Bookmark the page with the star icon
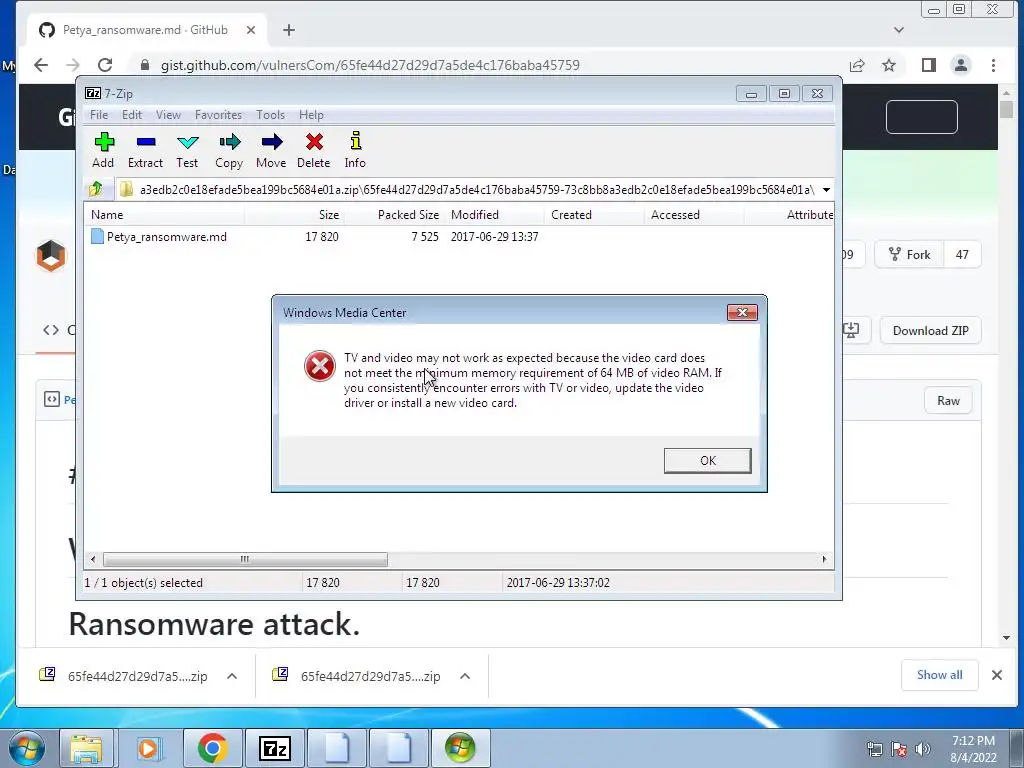 pyautogui.click(x=889, y=65)
